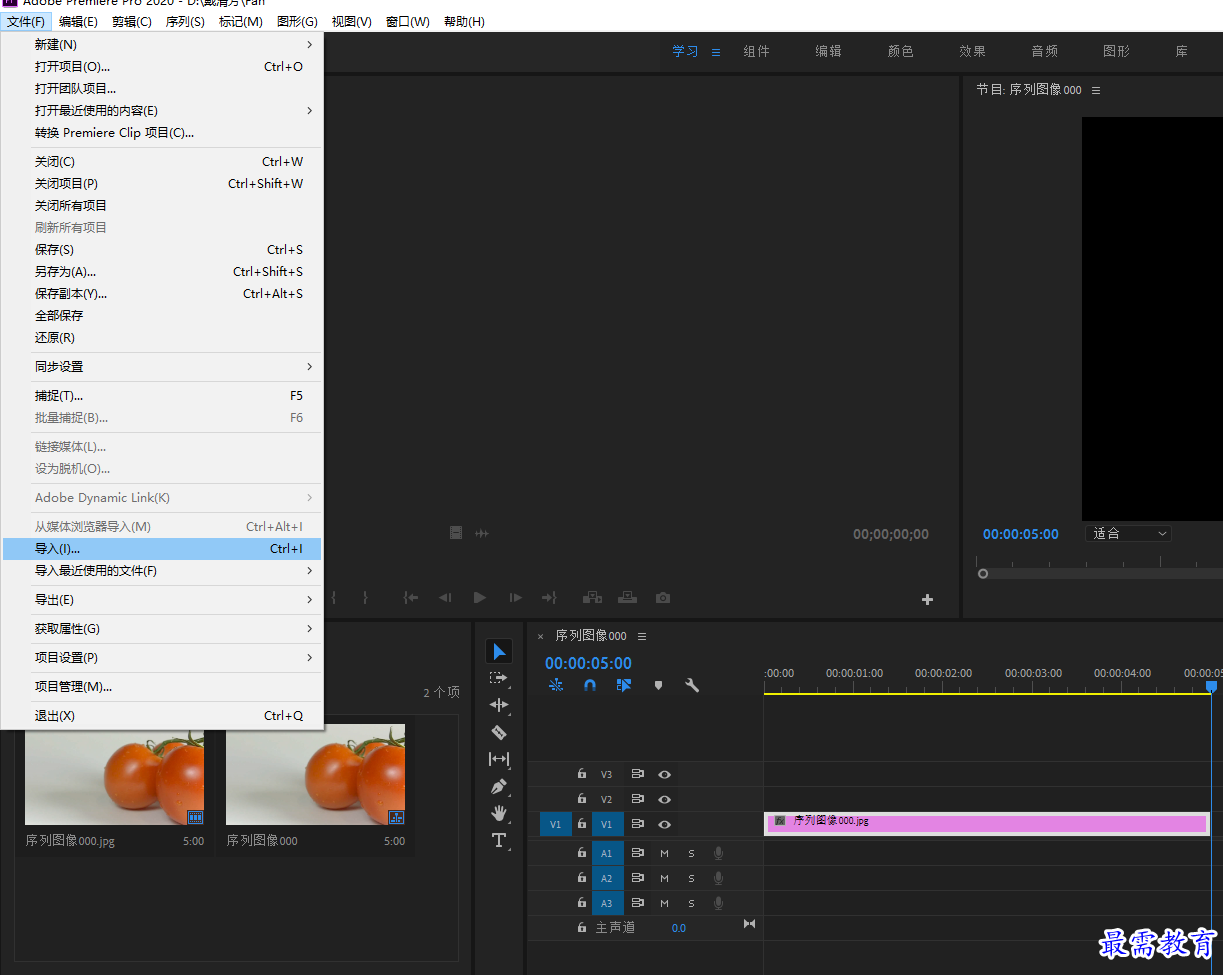Choose 保存(S) from File menu
Viewport: 1223px width, 975px height.
[162, 249]
